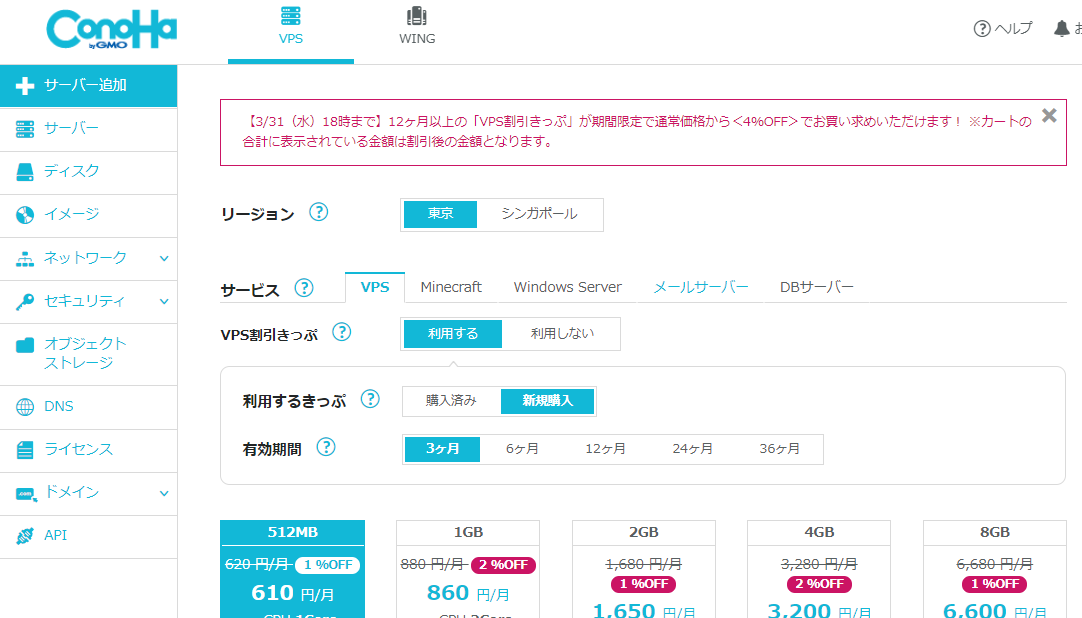
Task: Click the サーバー sidebar icon
Action: (x=25, y=129)
